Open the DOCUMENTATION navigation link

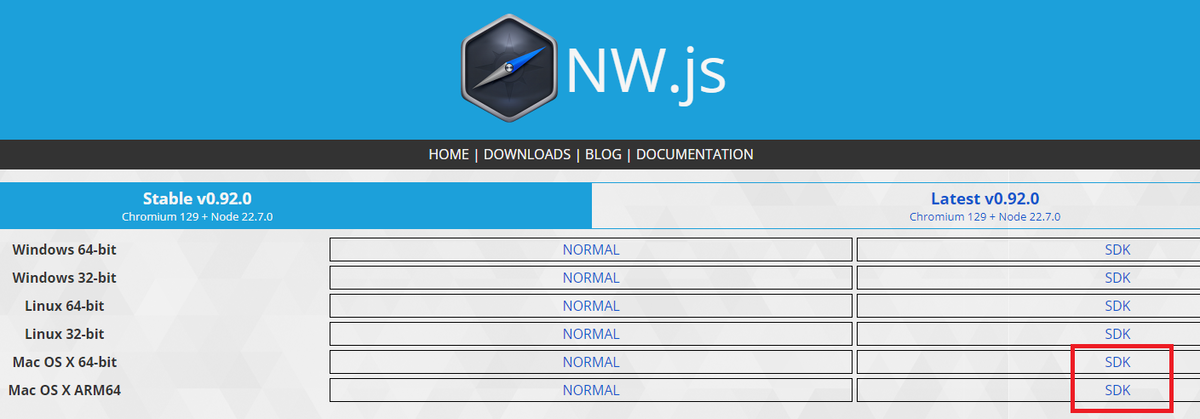(695, 155)
